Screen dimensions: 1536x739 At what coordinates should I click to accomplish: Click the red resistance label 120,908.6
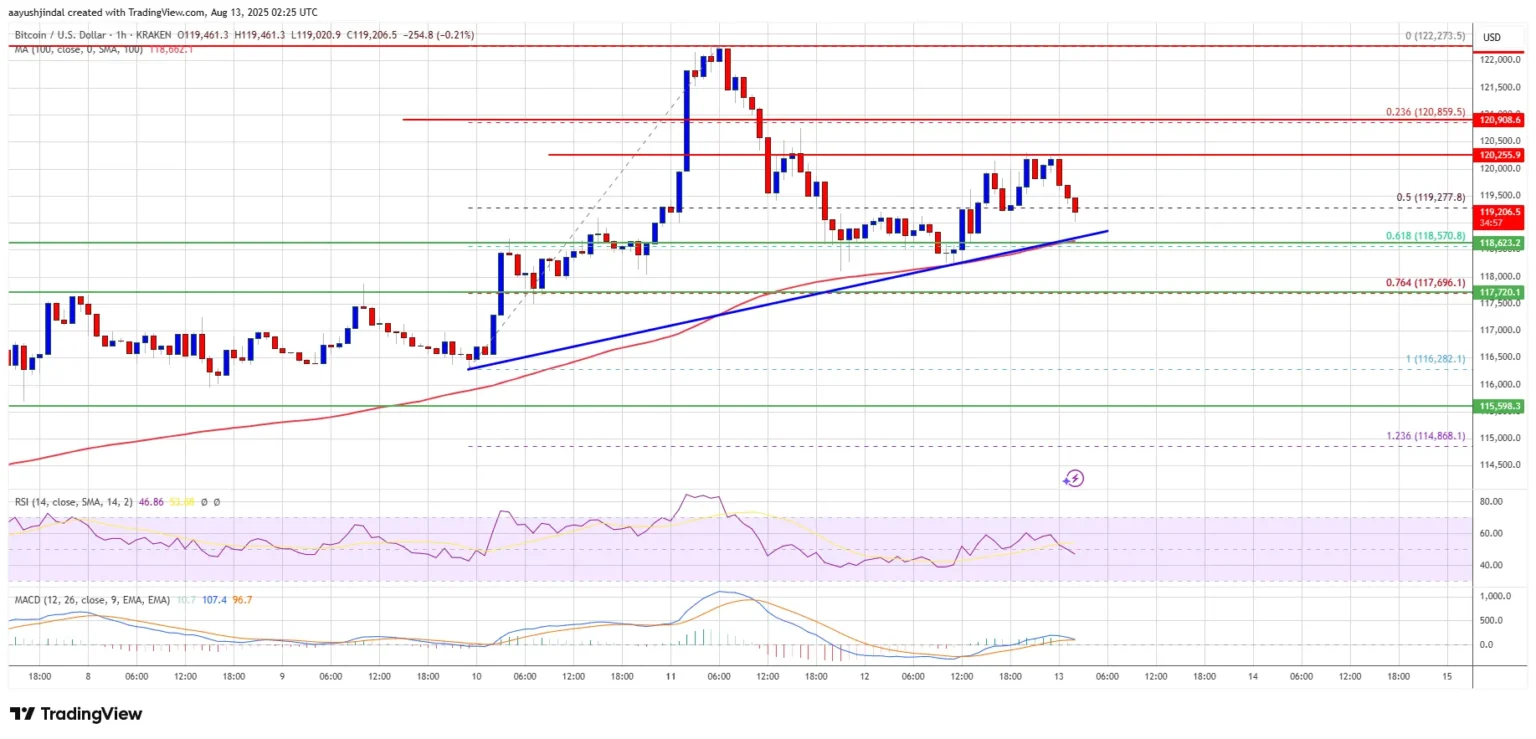(1498, 119)
